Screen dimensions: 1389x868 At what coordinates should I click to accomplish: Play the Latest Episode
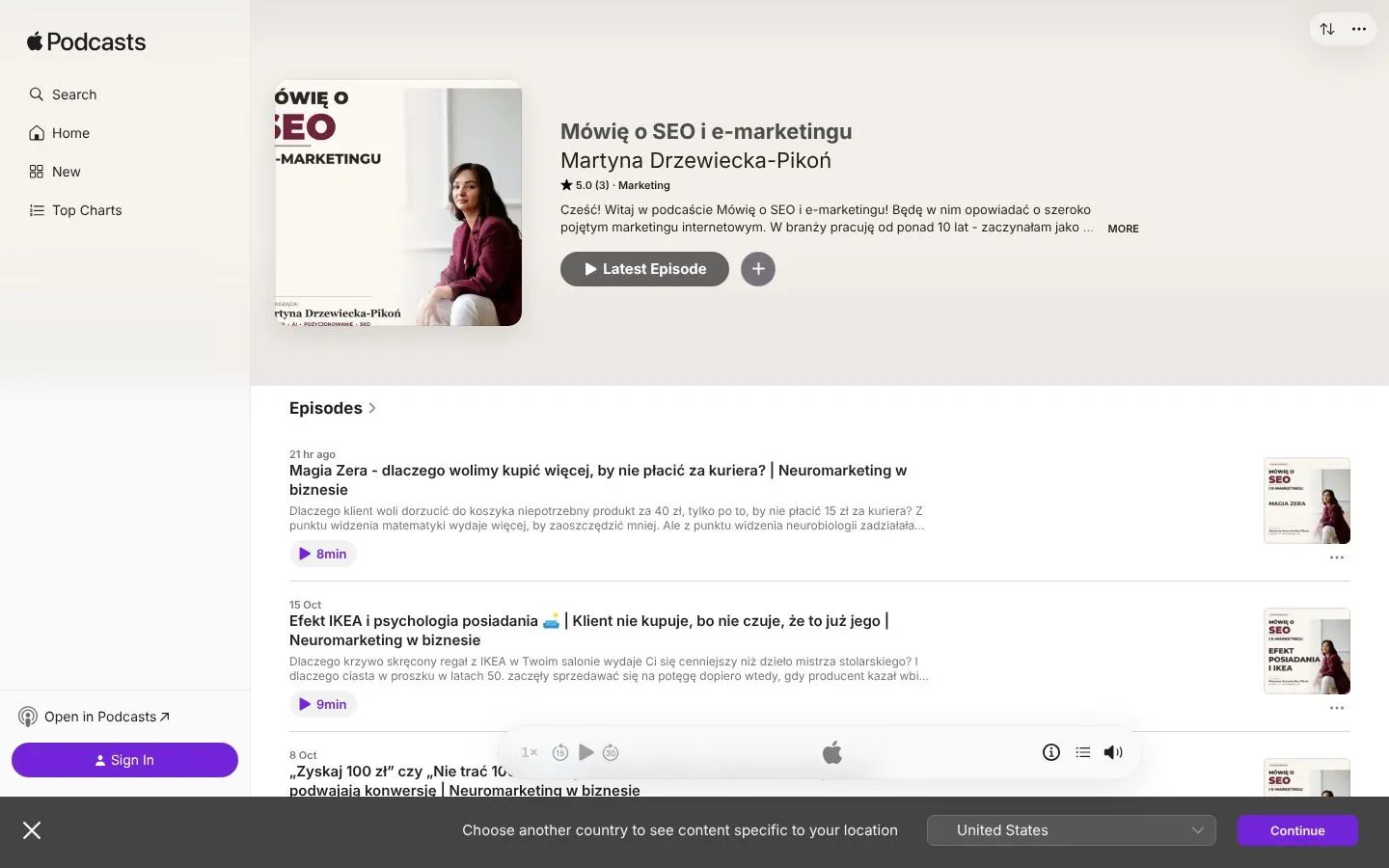[x=644, y=269]
